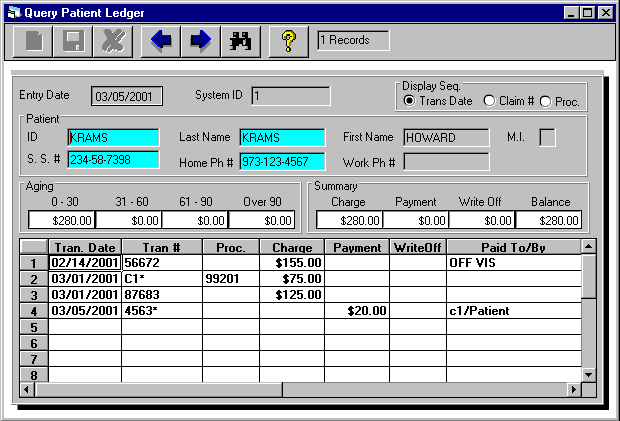Click the $155.00 charge cell
This screenshot has height=421, width=620.
pyautogui.click(x=292, y=263)
